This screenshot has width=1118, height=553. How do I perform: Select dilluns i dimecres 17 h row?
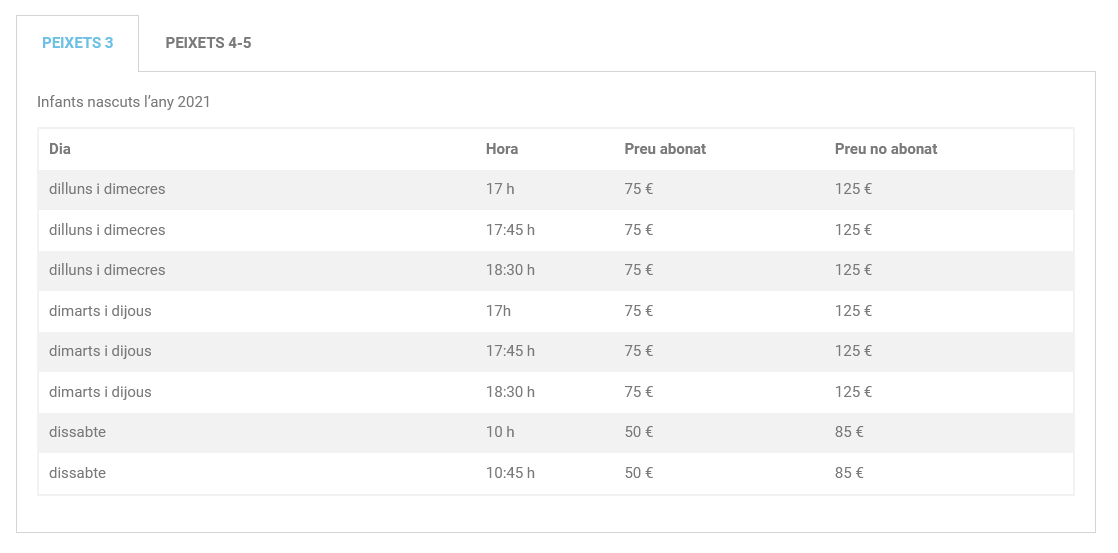tap(556, 190)
